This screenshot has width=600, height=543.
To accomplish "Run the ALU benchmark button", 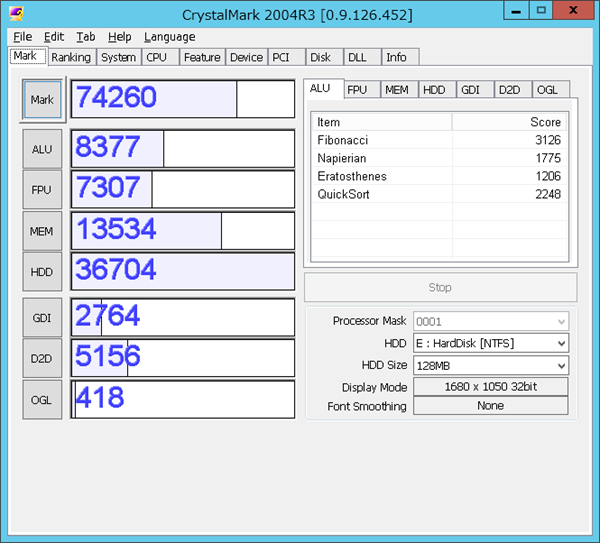I will [42, 149].
